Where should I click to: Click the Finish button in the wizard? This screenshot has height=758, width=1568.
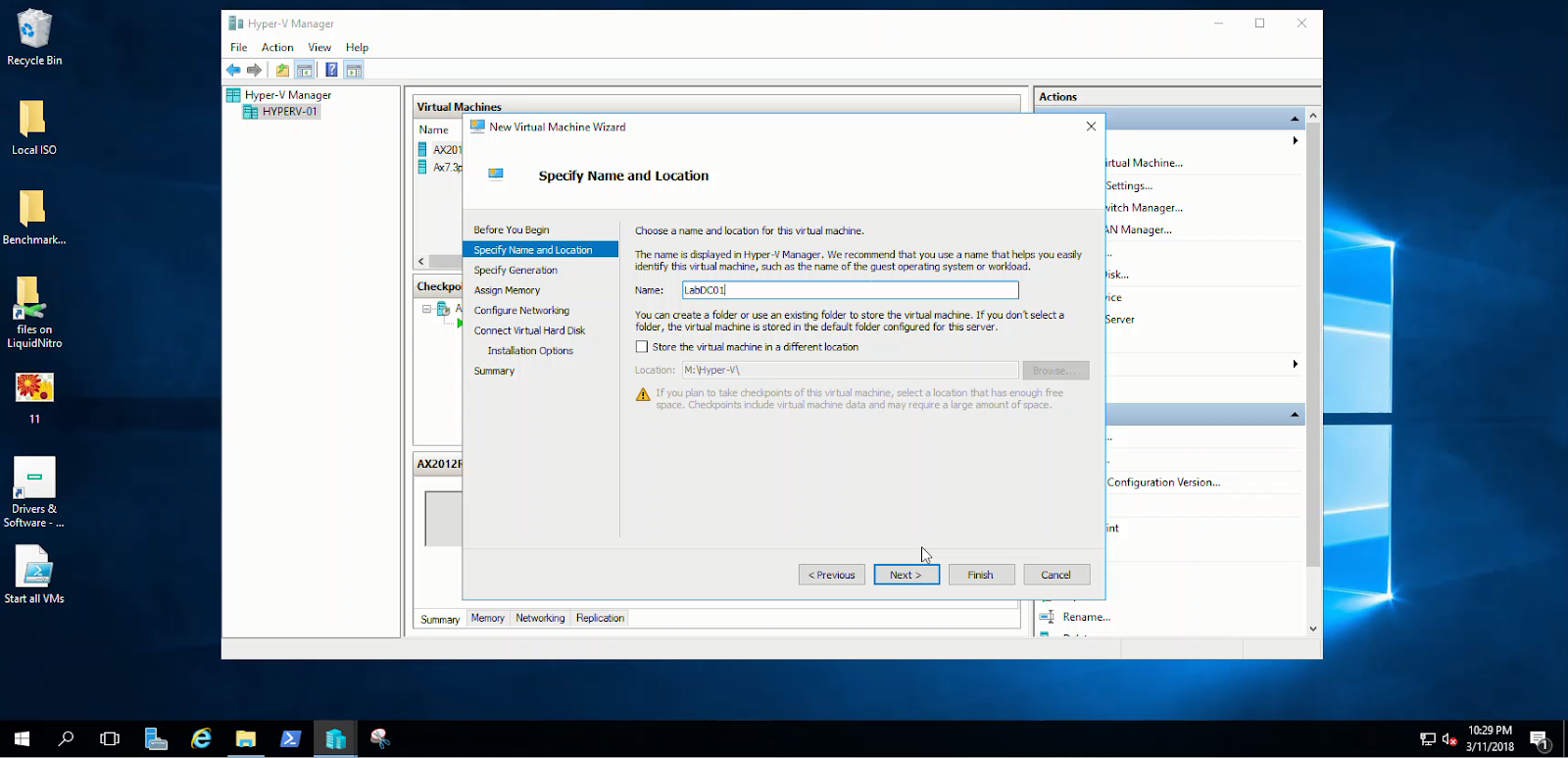[981, 575]
